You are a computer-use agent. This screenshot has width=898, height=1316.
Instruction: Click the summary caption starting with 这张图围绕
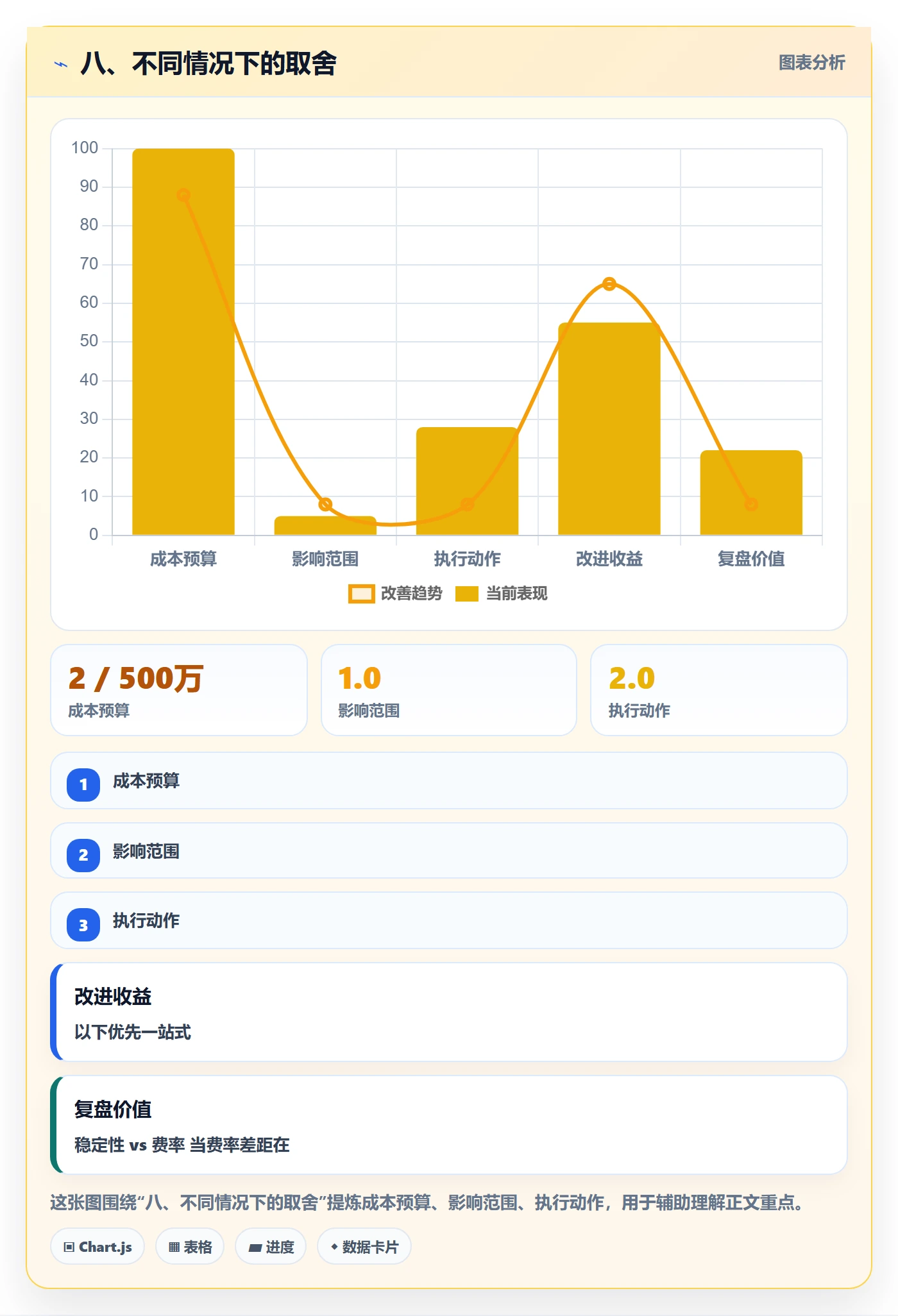pos(428,1202)
